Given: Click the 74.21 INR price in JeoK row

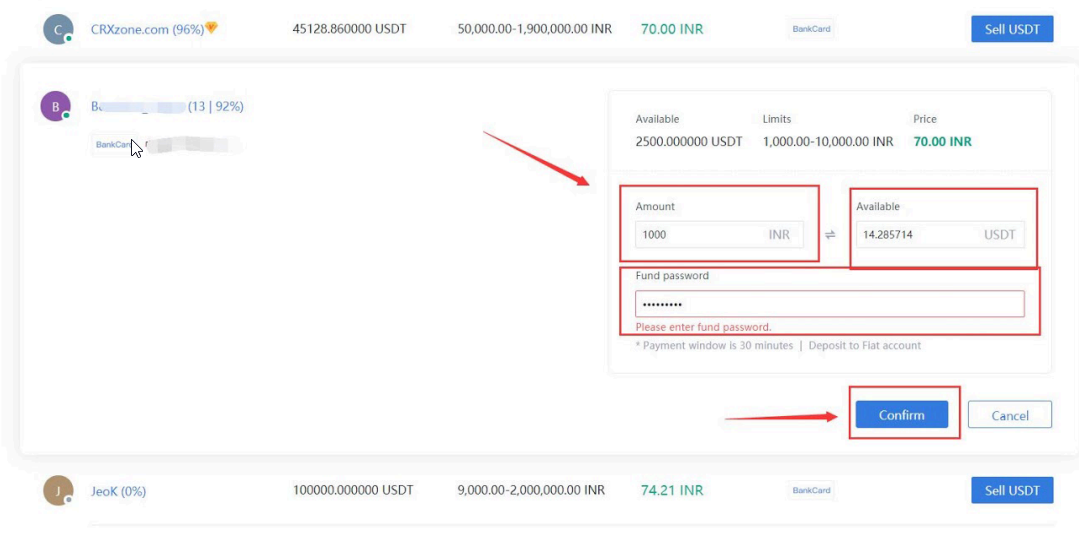Looking at the screenshot, I should tap(671, 490).
